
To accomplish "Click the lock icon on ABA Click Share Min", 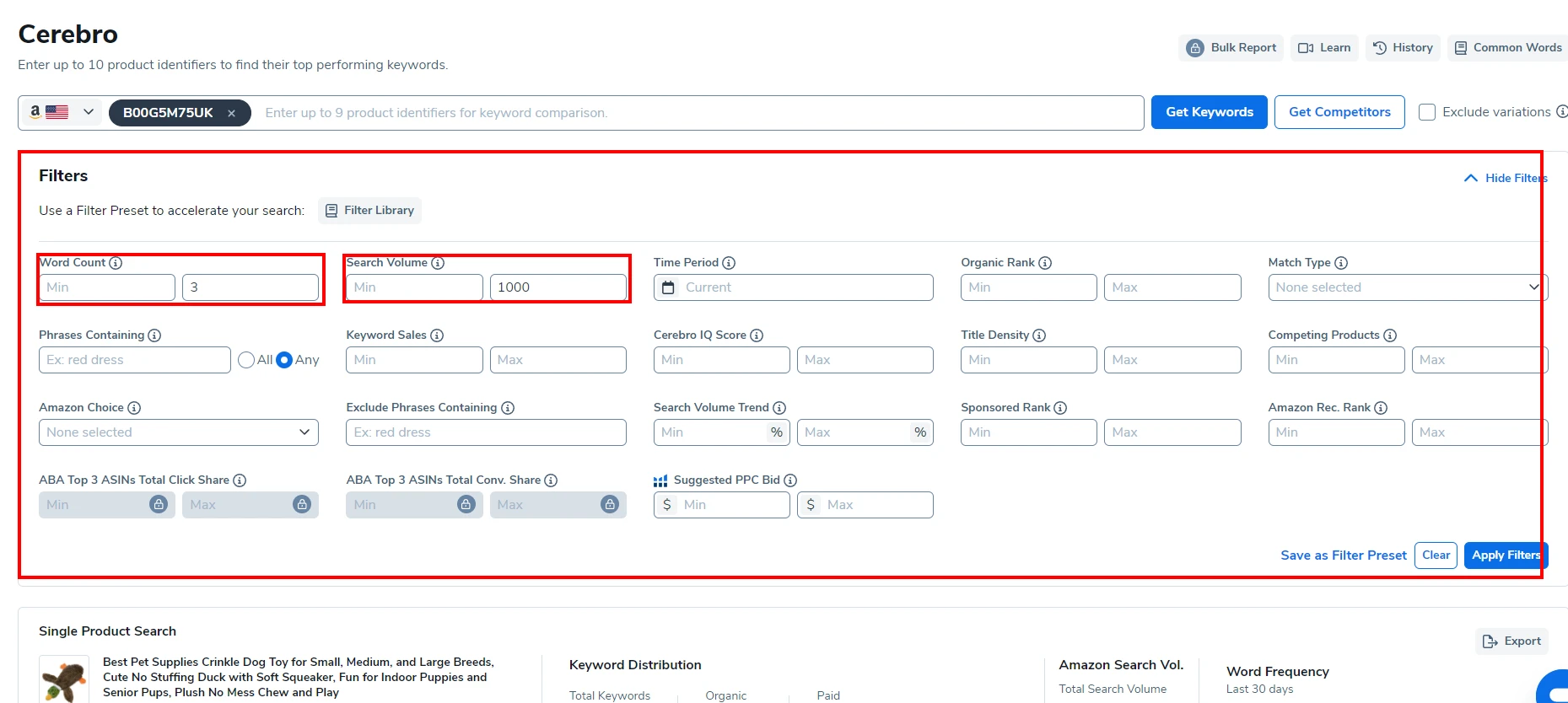I will (159, 504).
